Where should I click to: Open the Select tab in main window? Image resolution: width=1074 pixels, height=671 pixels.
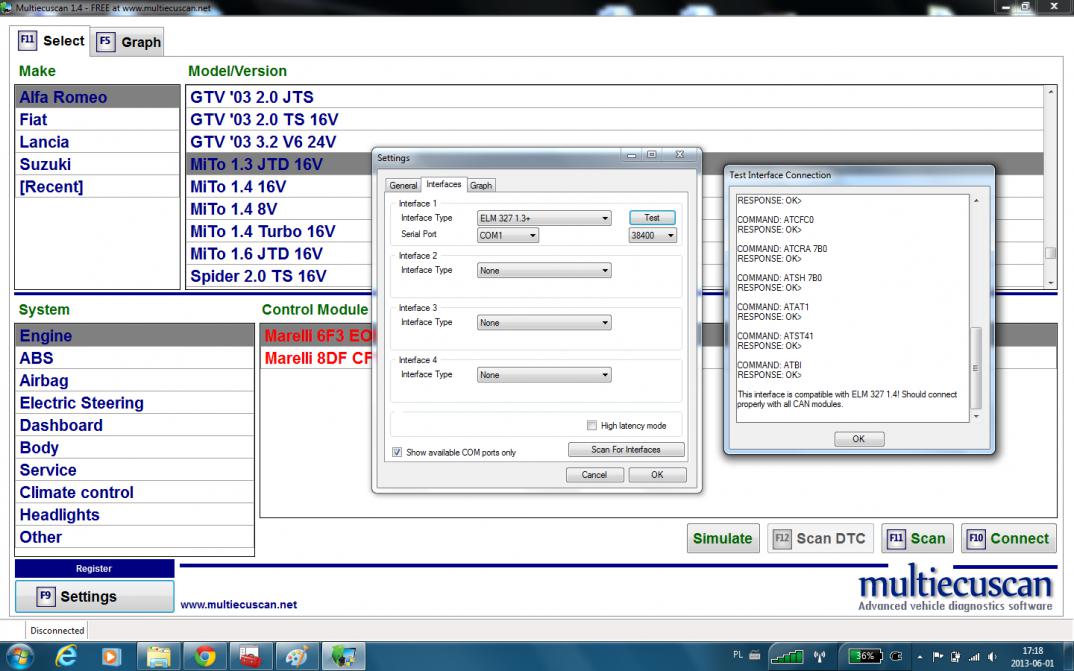(x=52, y=41)
